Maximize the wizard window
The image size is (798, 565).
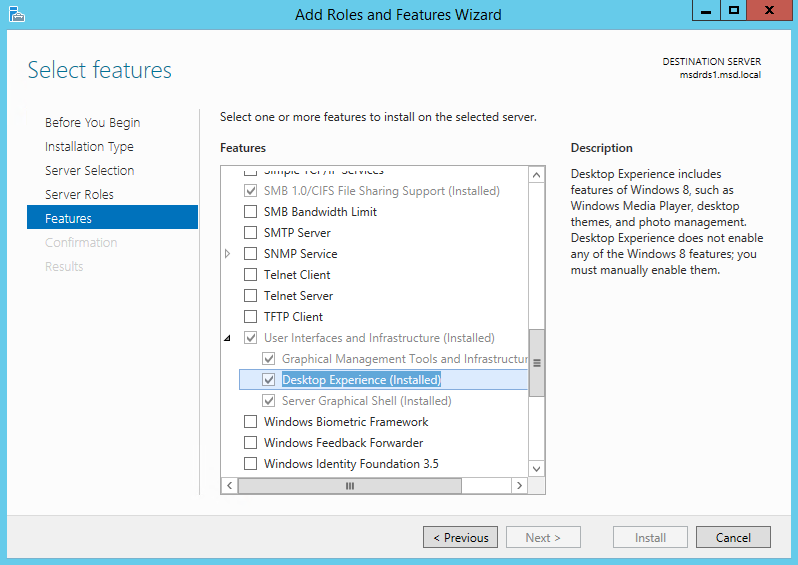pyautogui.click(x=734, y=10)
